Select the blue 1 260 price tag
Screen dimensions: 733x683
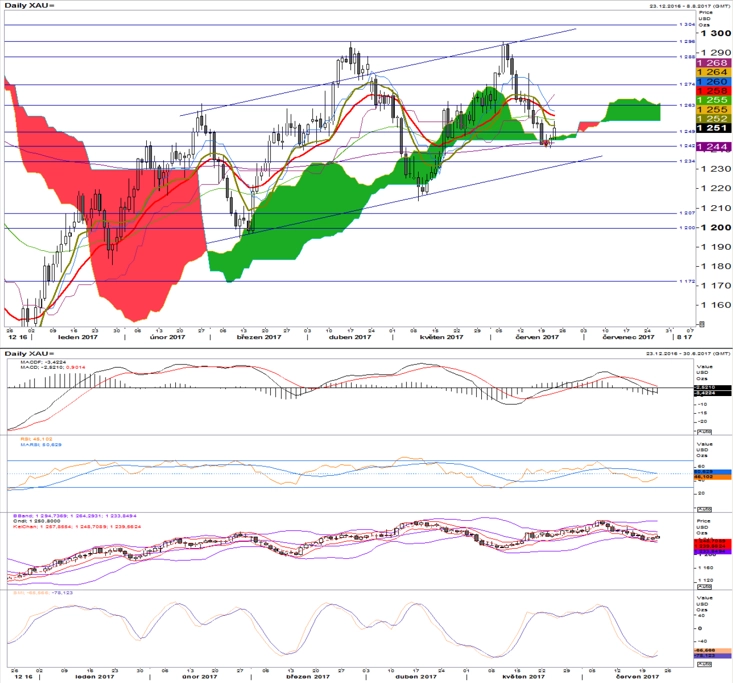pos(713,81)
